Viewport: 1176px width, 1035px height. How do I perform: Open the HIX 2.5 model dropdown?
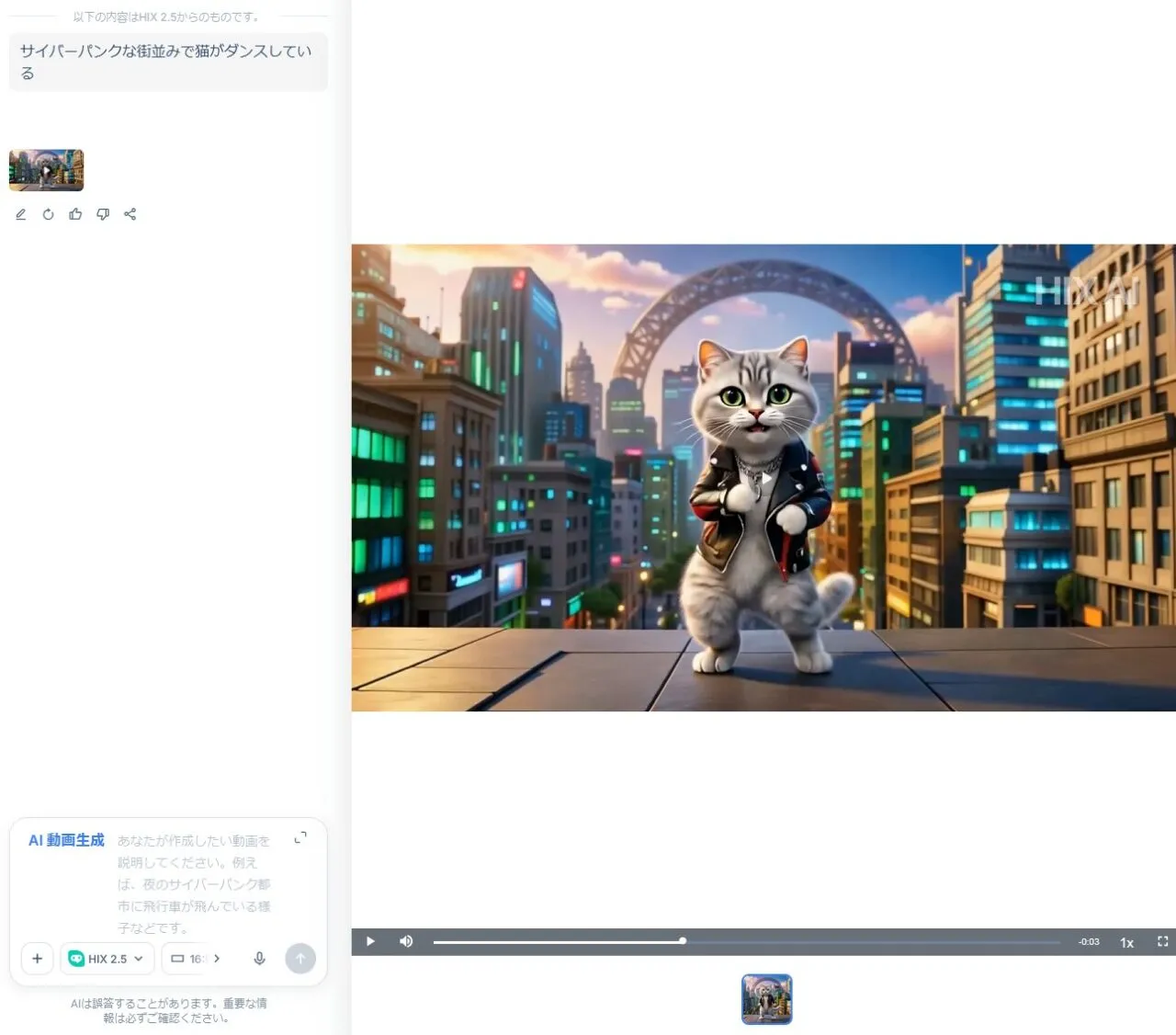(107, 959)
